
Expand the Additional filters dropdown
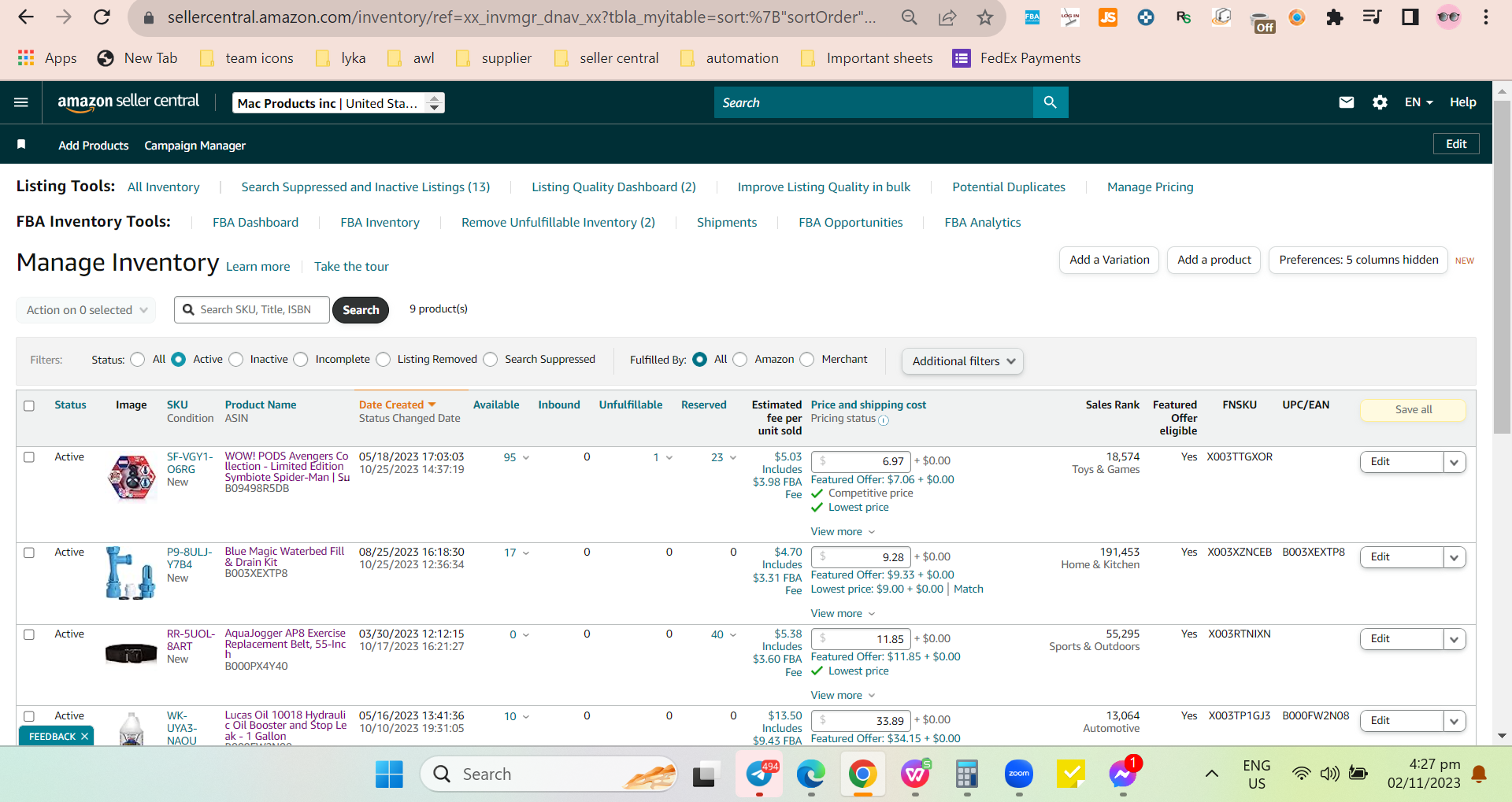962,361
